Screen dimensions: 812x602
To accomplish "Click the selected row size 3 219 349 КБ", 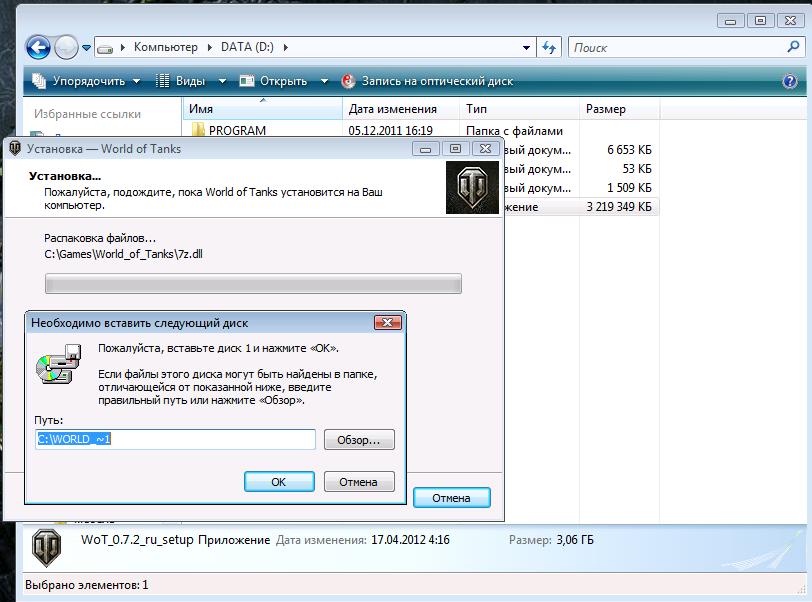I will (619, 207).
